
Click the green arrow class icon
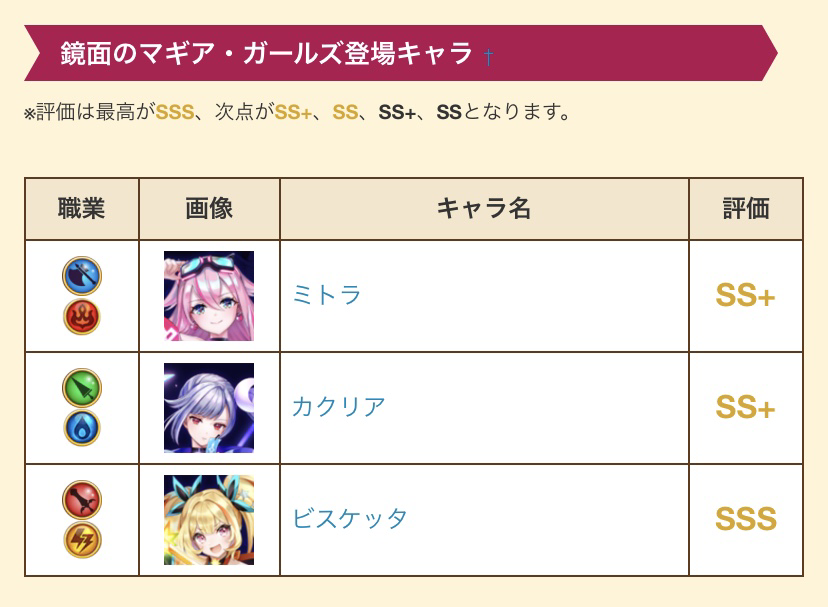[x=82, y=388]
